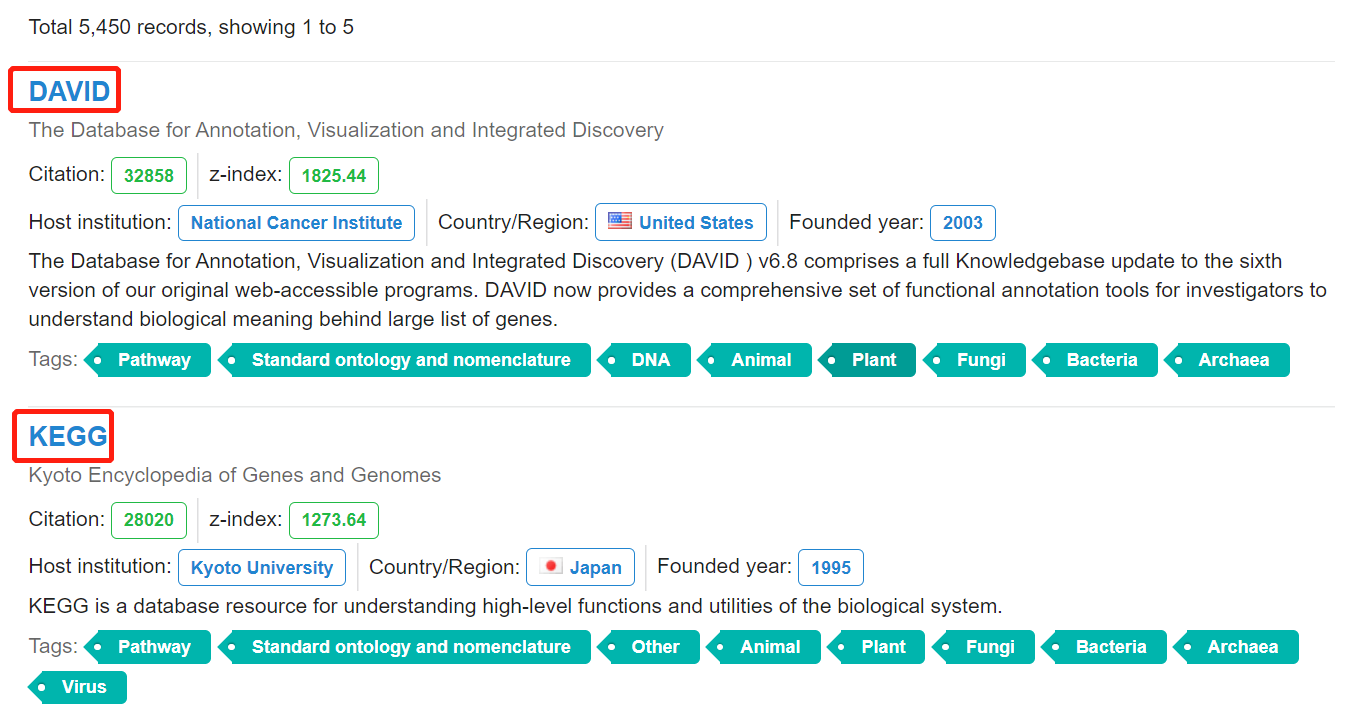Select Pathway tag under DAVID

click(148, 360)
